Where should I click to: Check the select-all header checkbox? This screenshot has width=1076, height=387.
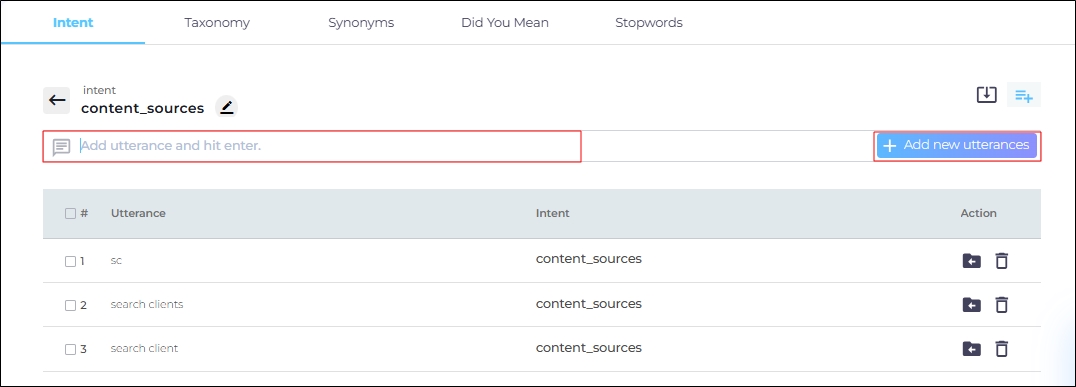70,213
